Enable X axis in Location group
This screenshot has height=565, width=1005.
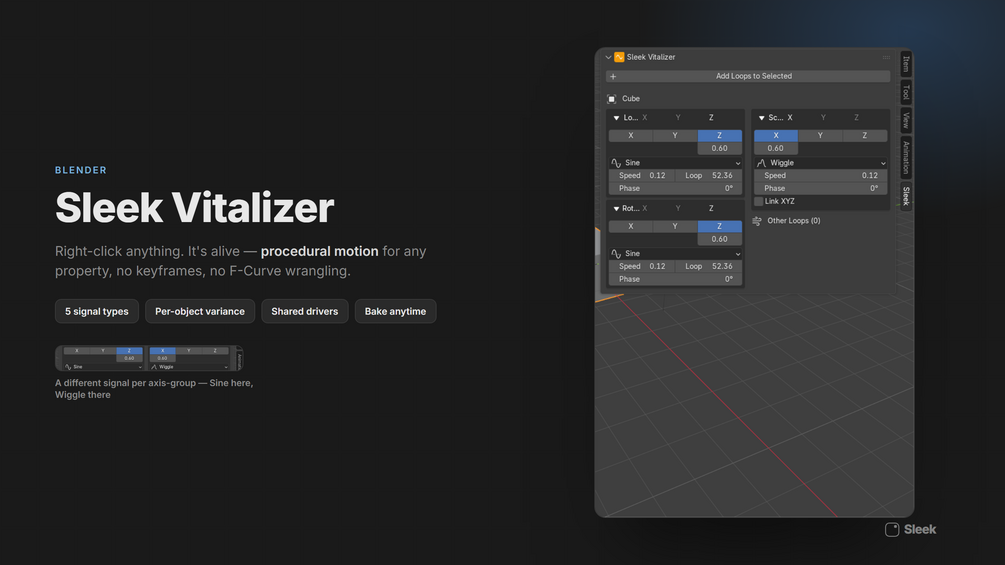pos(631,136)
